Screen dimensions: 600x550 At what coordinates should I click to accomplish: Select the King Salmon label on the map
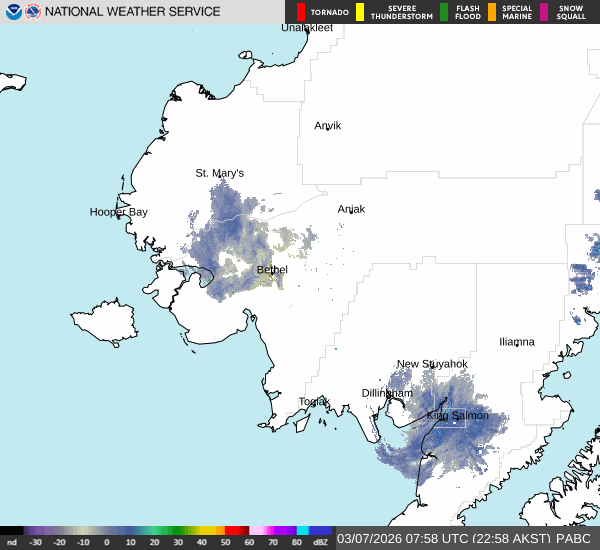coord(458,415)
